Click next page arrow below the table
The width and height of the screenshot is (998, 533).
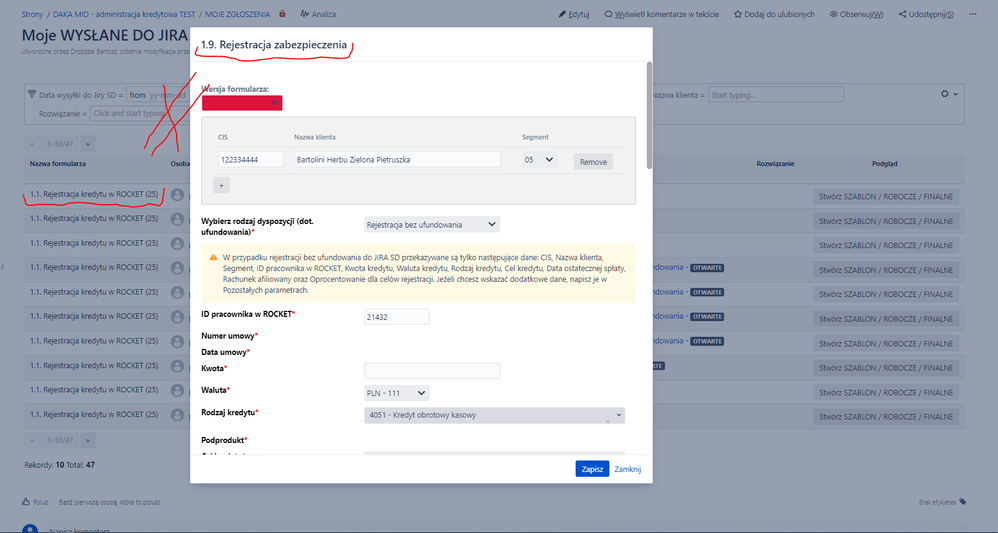coord(88,440)
